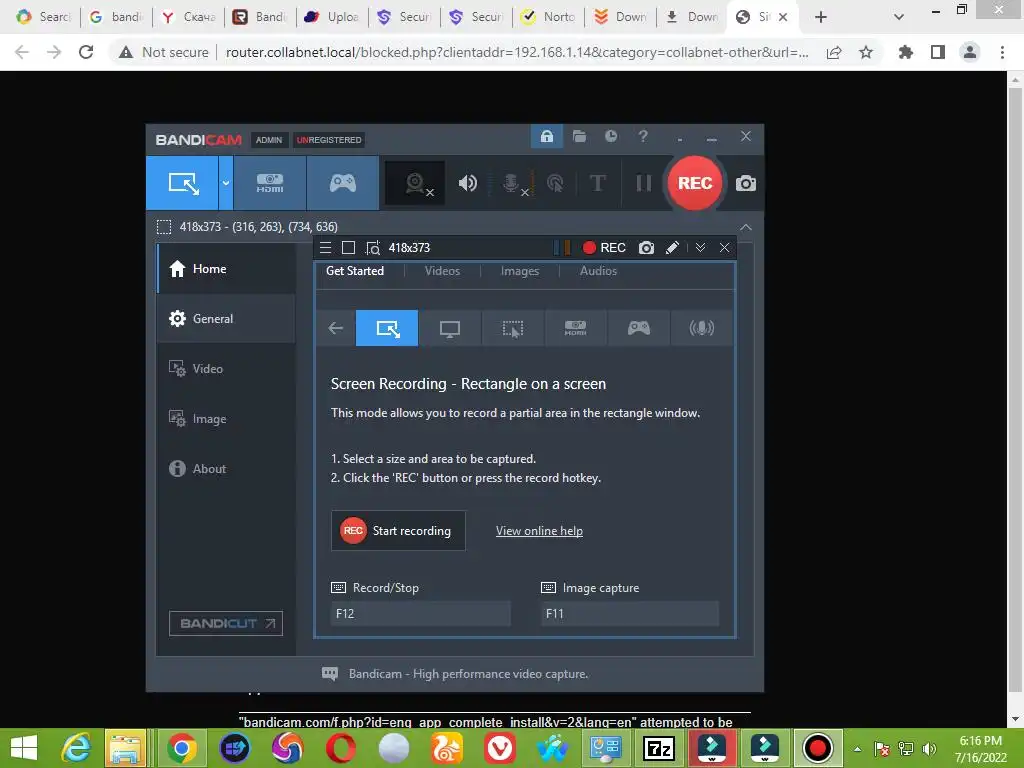The width and height of the screenshot is (1024, 768).
Task: Open the output folder icon
Action: click(x=579, y=136)
